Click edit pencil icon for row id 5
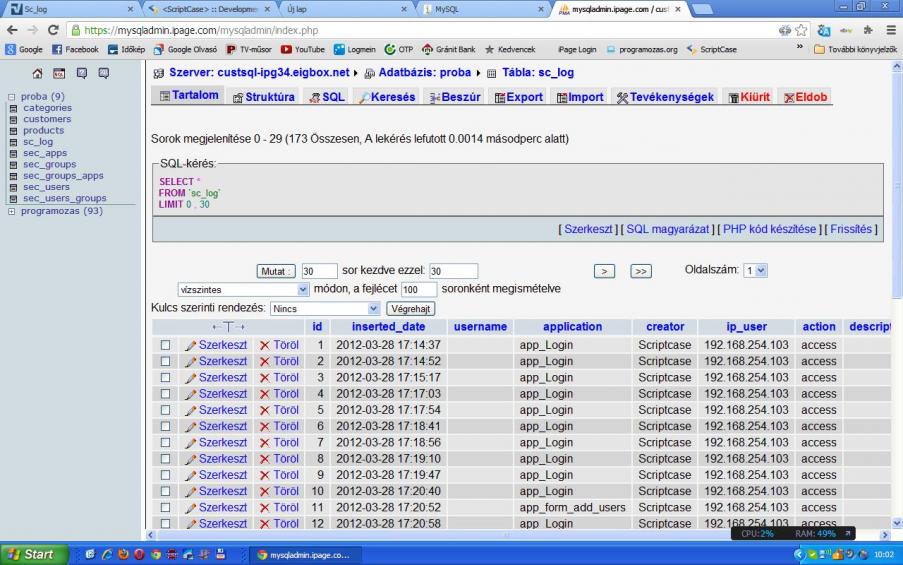Viewport: 903px width, 565px height. click(191, 411)
